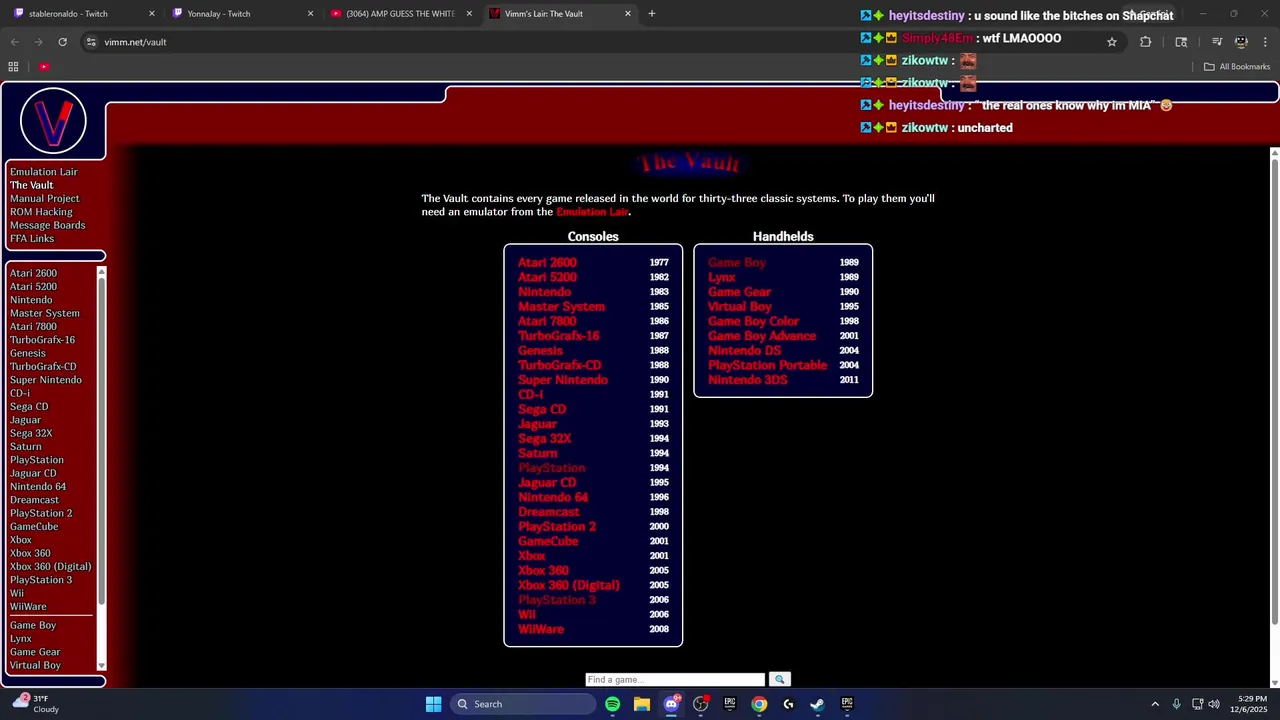This screenshot has width=1280, height=720.
Task: Switch to the AMP GUESS THE WHITE tab
Action: (400, 14)
